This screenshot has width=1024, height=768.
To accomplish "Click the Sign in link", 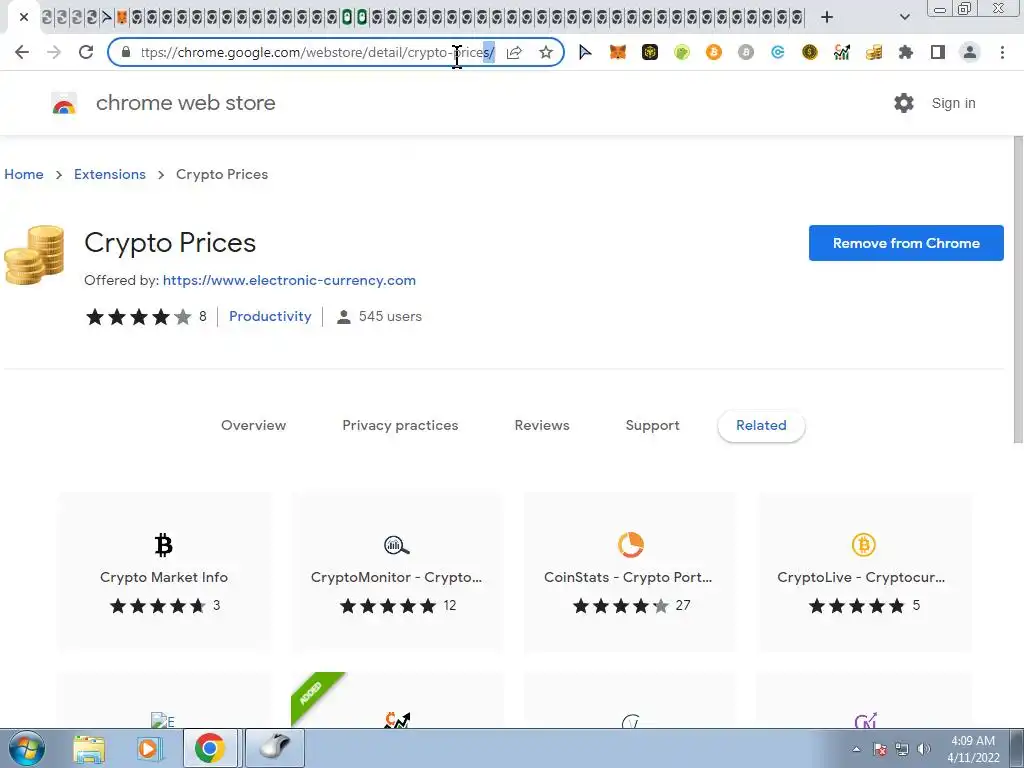I will [953, 103].
